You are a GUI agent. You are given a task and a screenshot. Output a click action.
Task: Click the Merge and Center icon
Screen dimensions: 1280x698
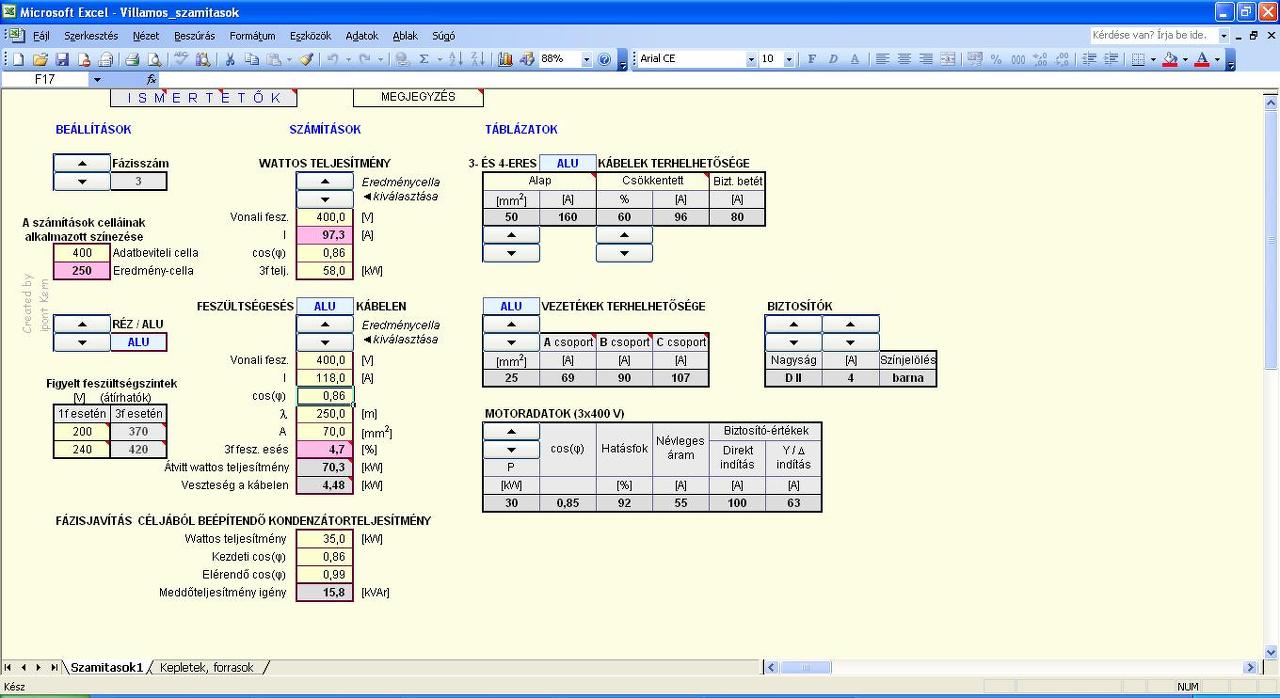click(948, 59)
